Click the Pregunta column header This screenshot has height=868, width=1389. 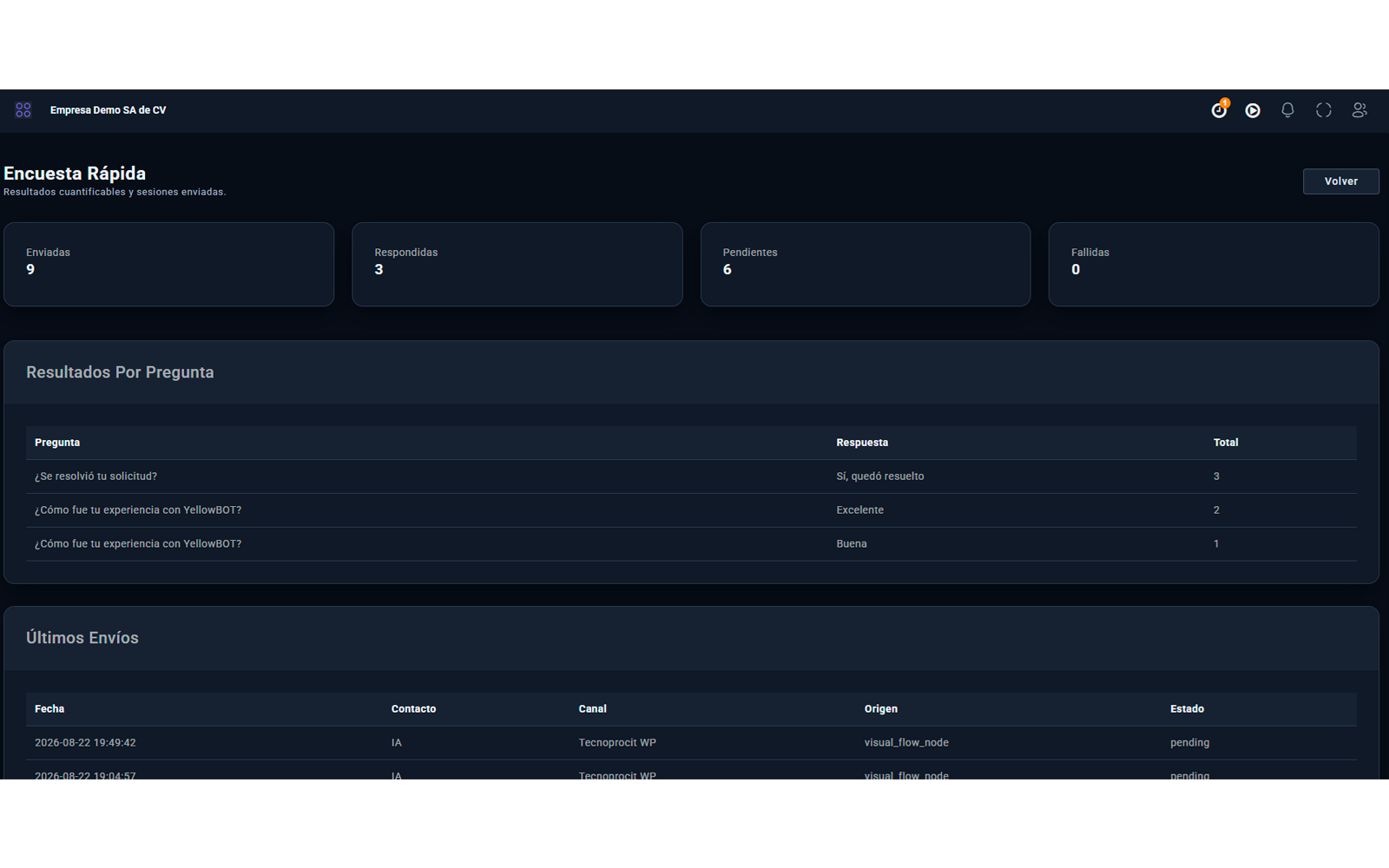(57, 443)
